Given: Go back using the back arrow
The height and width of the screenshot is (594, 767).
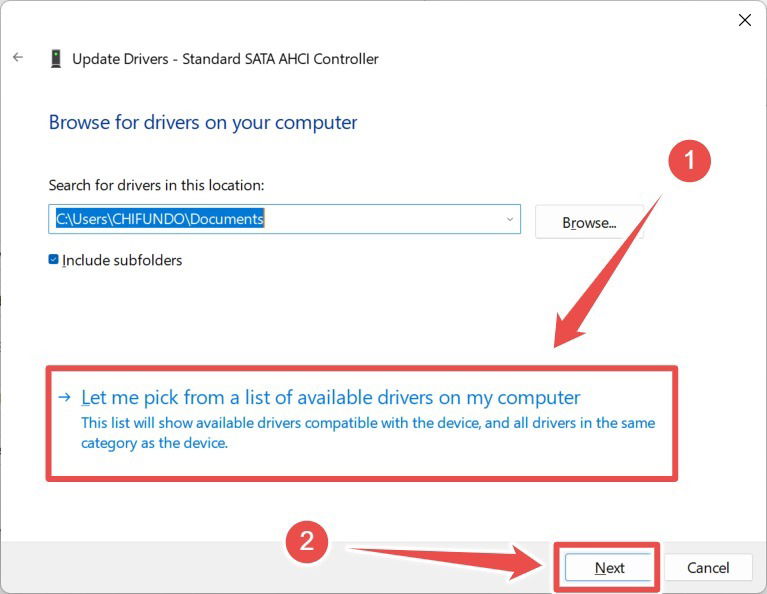Looking at the screenshot, I should [x=18, y=57].
